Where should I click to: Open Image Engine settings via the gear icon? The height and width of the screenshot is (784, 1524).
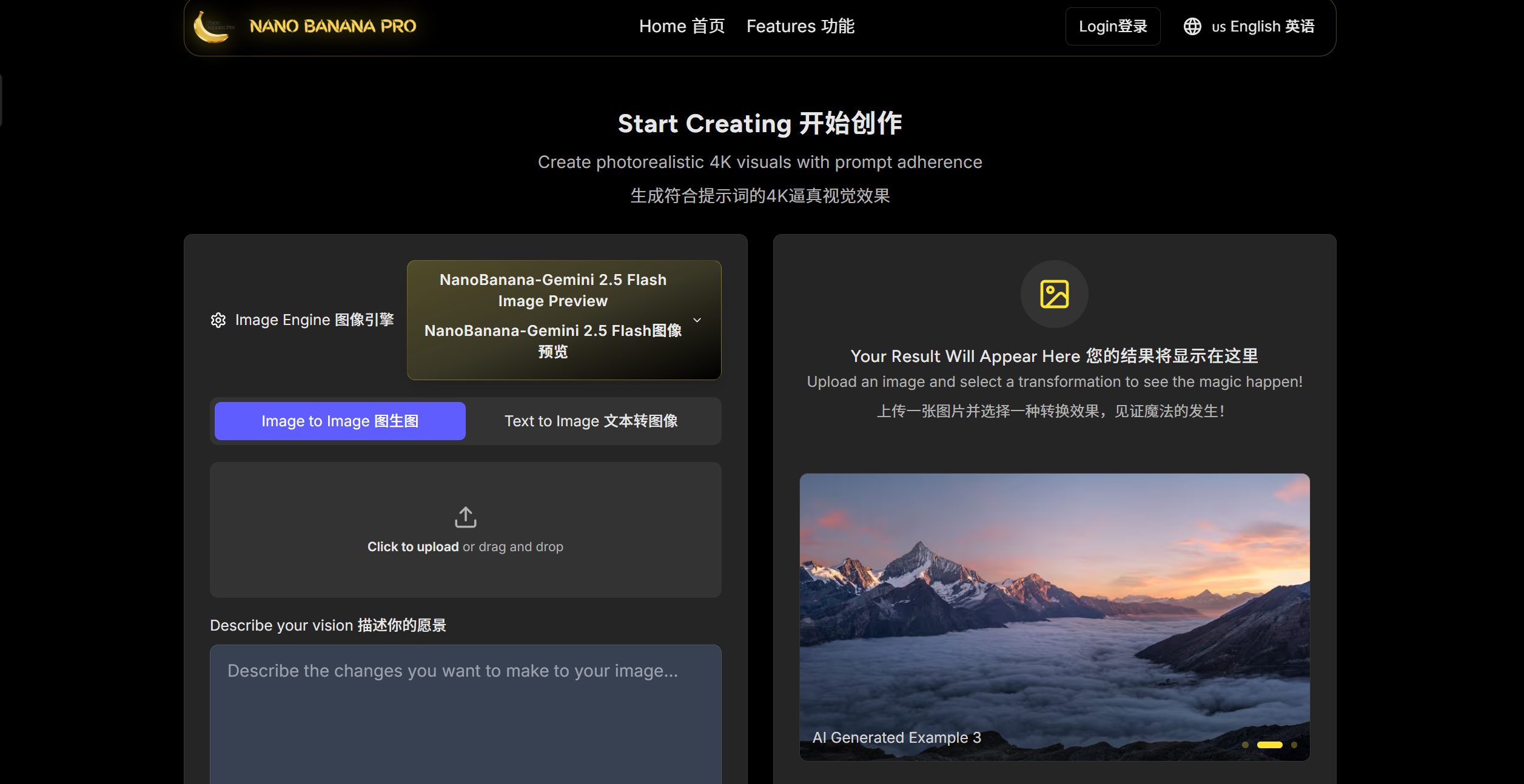[x=218, y=320]
